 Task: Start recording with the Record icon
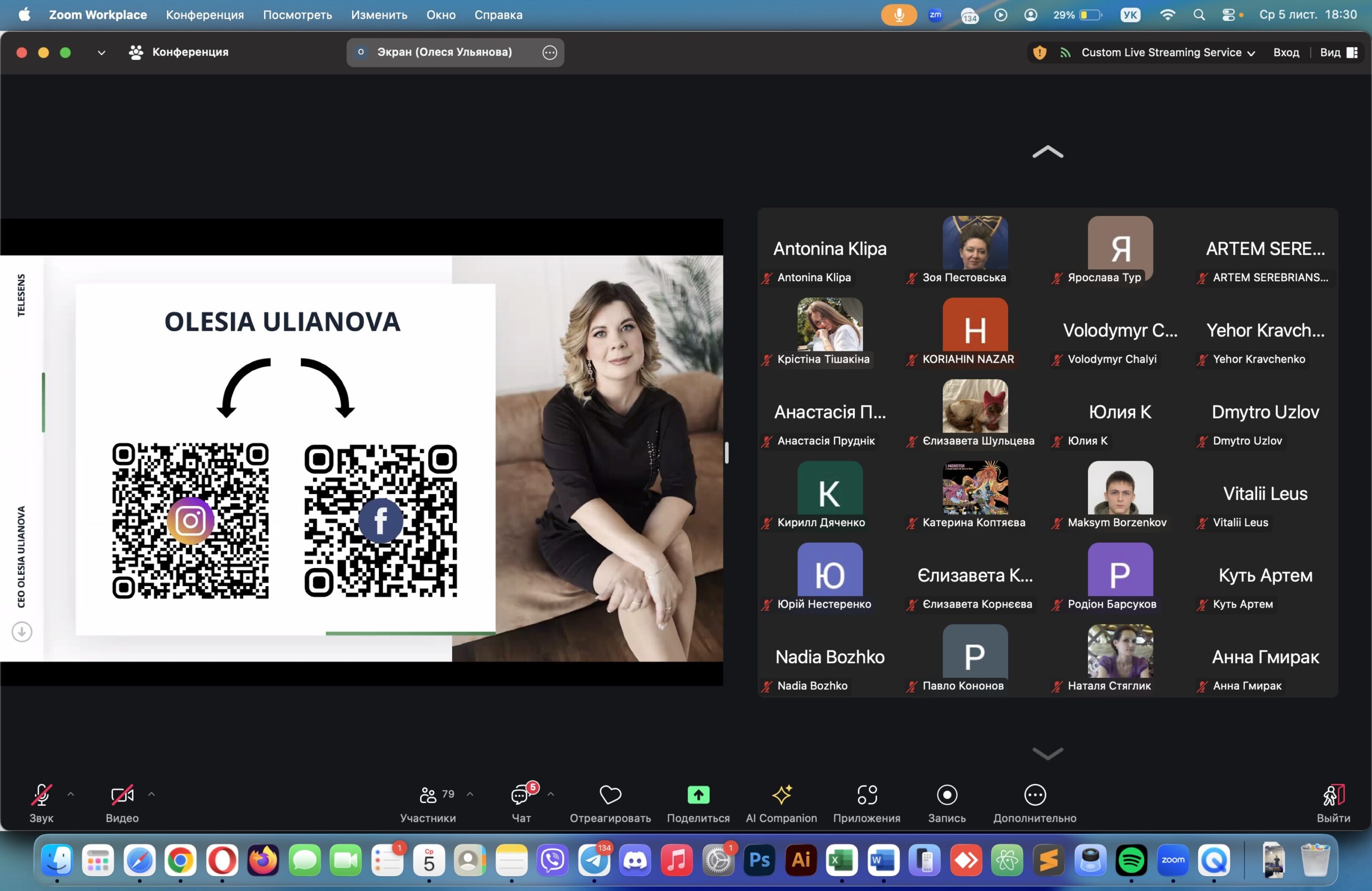pyautogui.click(x=946, y=795)
